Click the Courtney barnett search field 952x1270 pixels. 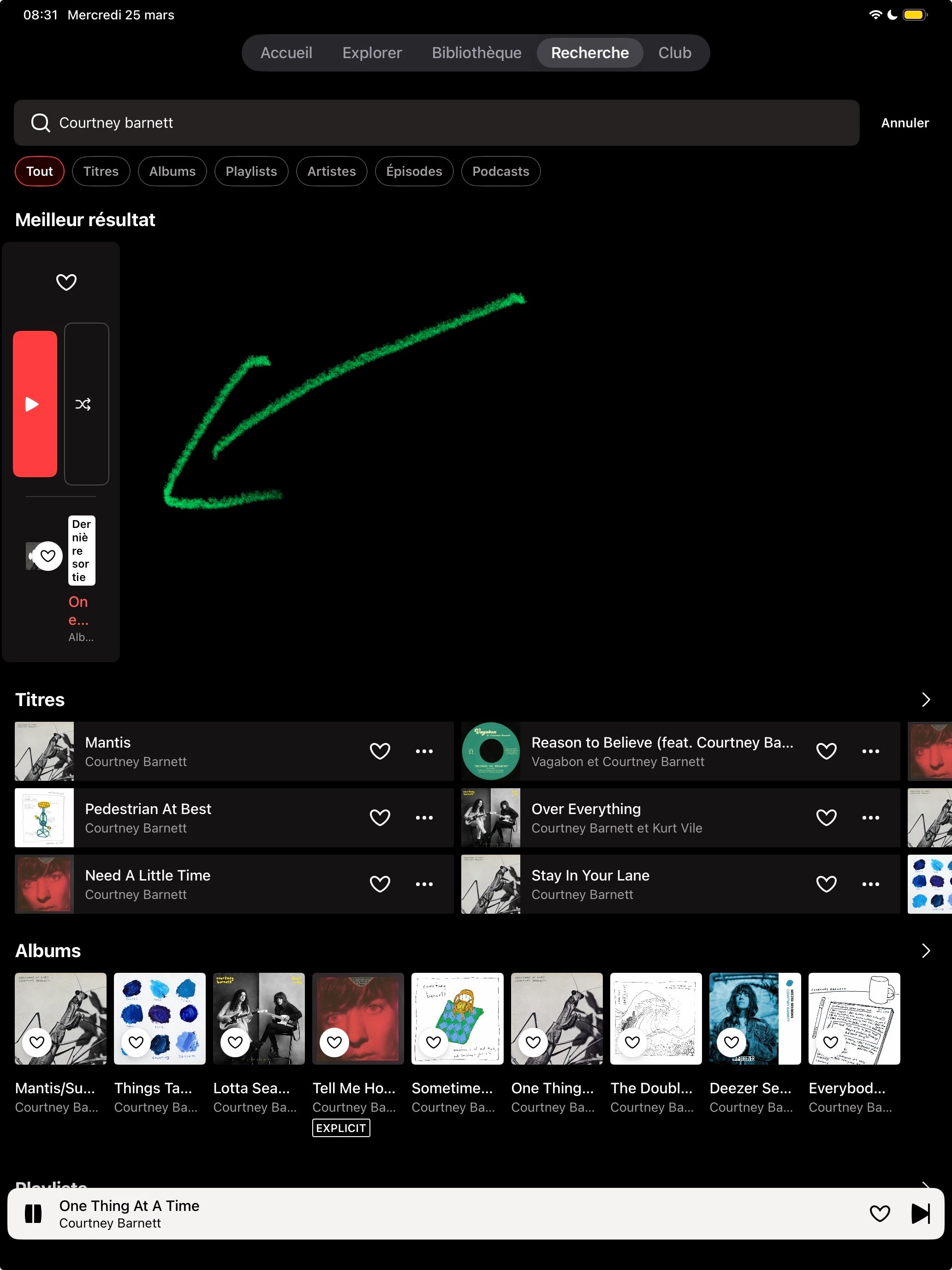[x=436, y=123]
